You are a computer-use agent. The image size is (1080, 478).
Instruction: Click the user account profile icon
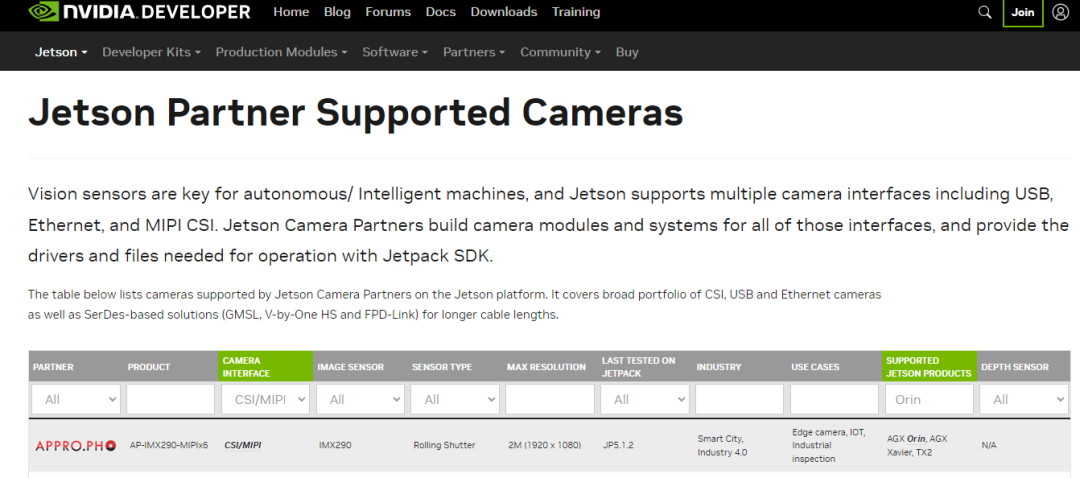click(1060, 13)
